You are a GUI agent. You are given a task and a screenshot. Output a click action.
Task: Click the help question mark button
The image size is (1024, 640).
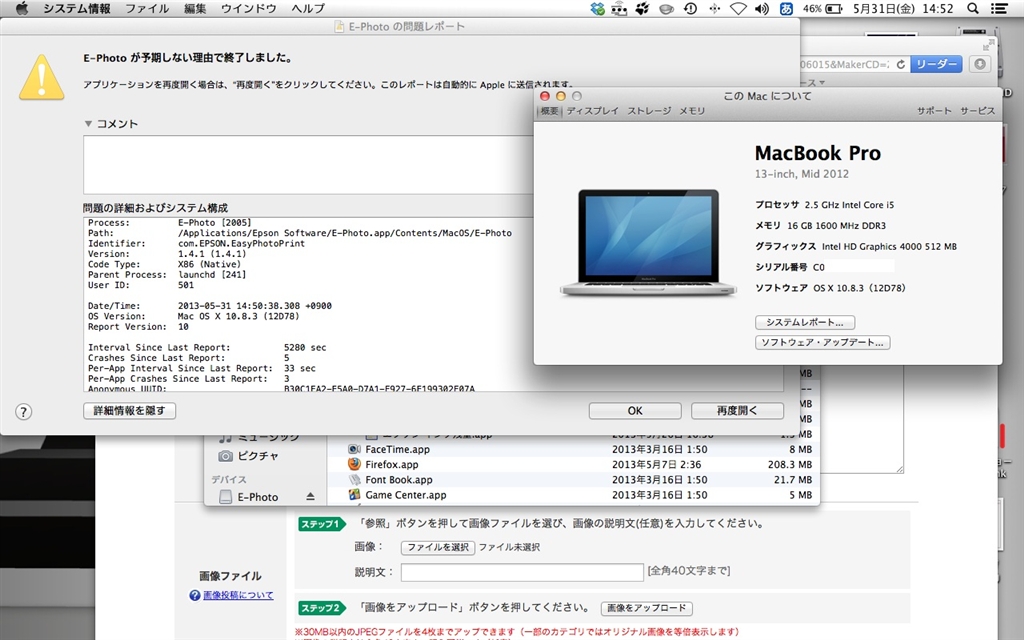point(24,411)
